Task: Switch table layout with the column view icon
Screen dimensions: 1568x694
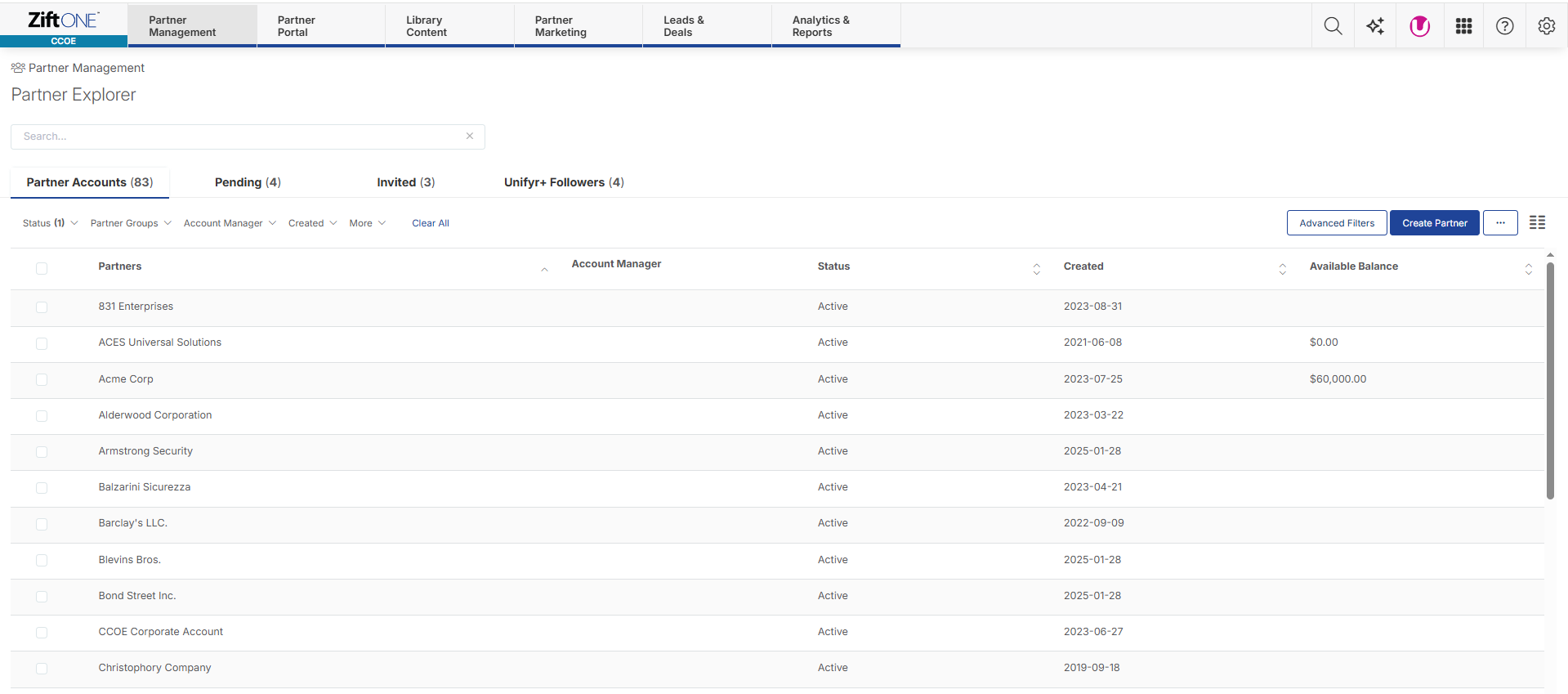Action: (1537, 222)
